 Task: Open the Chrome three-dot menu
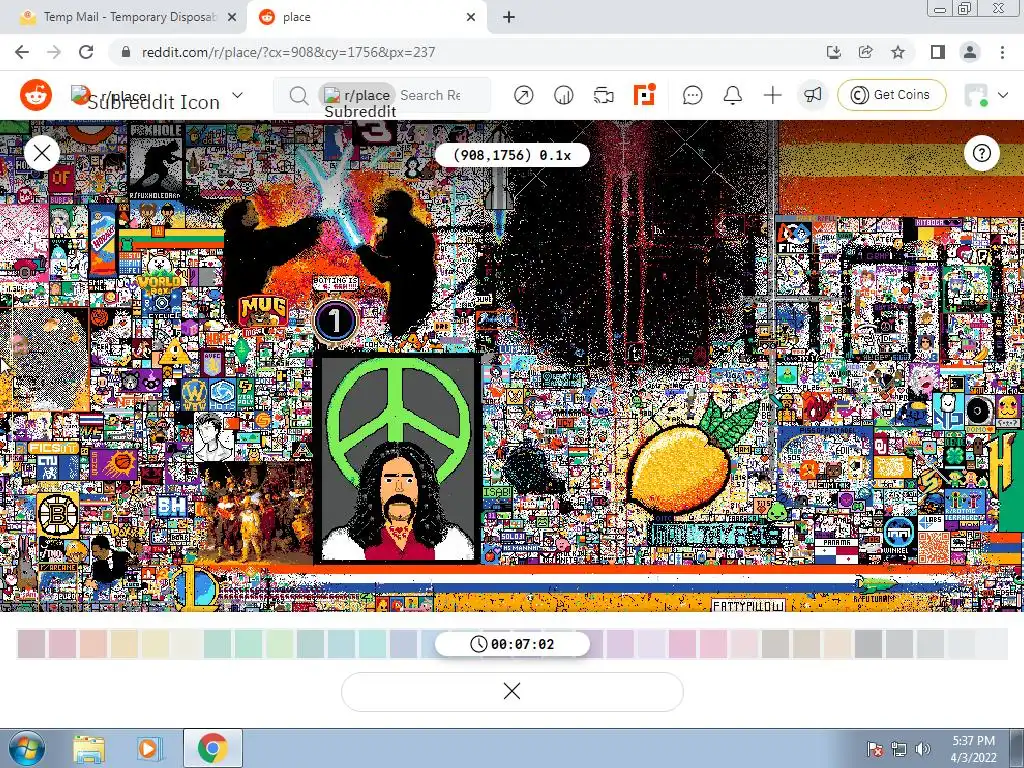[x=1002, y=52]
